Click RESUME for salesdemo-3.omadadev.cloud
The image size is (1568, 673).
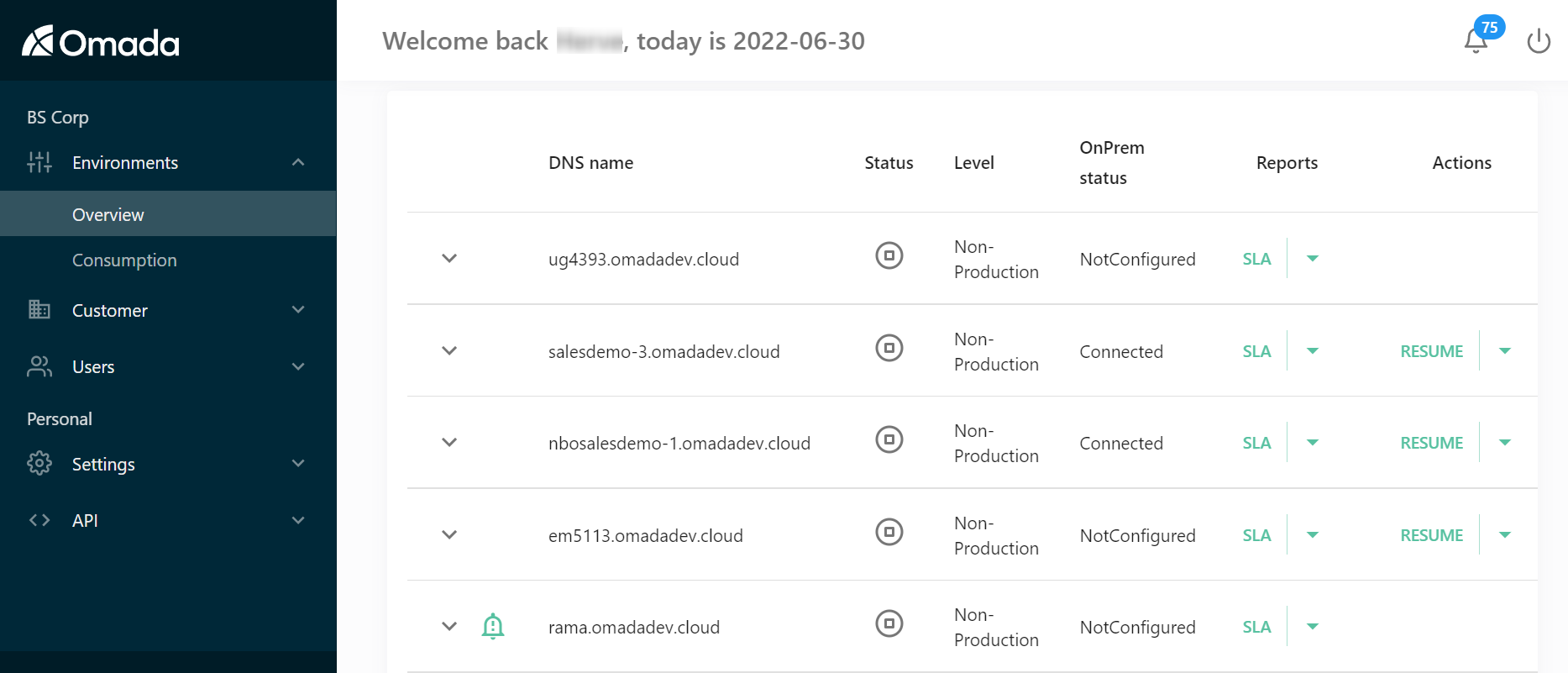click(1432, 351)
